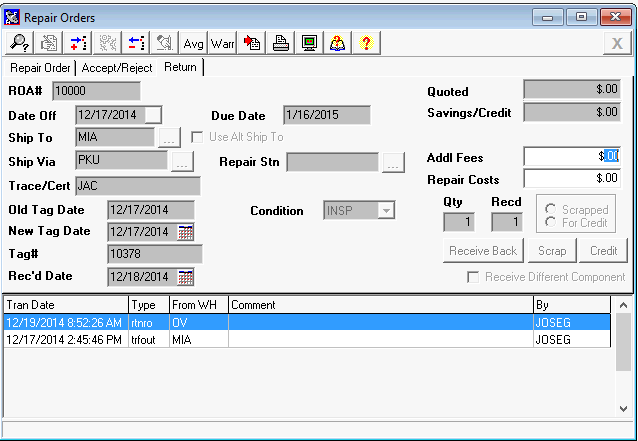Open help with yellow question mark icon

[367, 43]
